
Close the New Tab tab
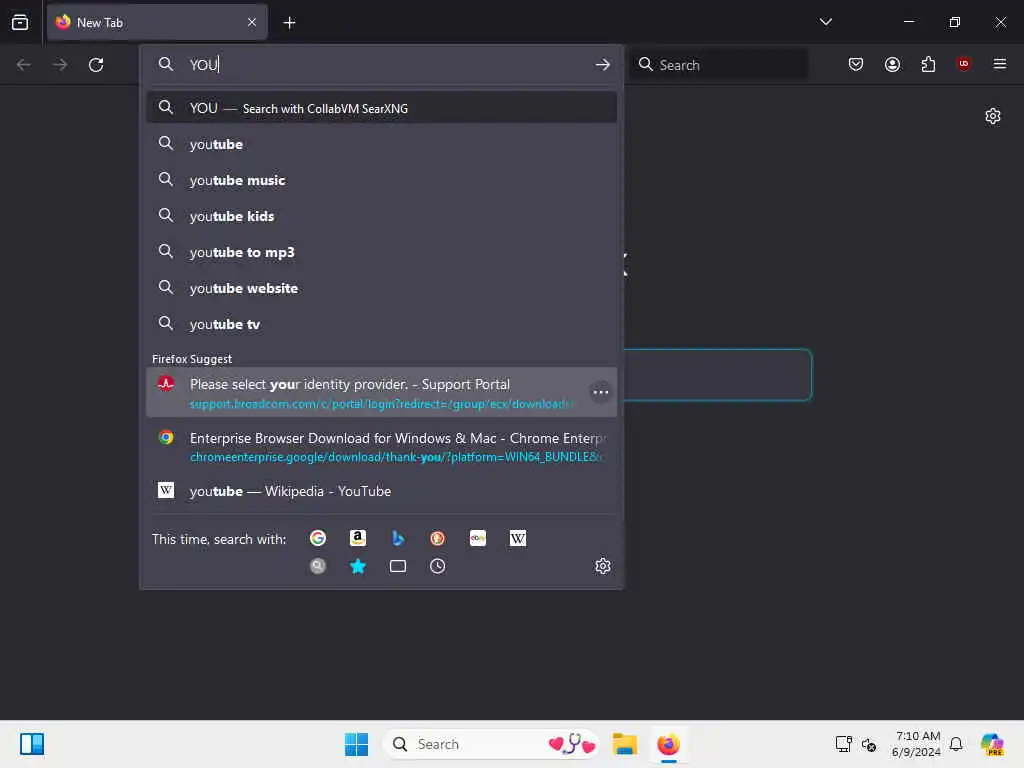point(252,22)
